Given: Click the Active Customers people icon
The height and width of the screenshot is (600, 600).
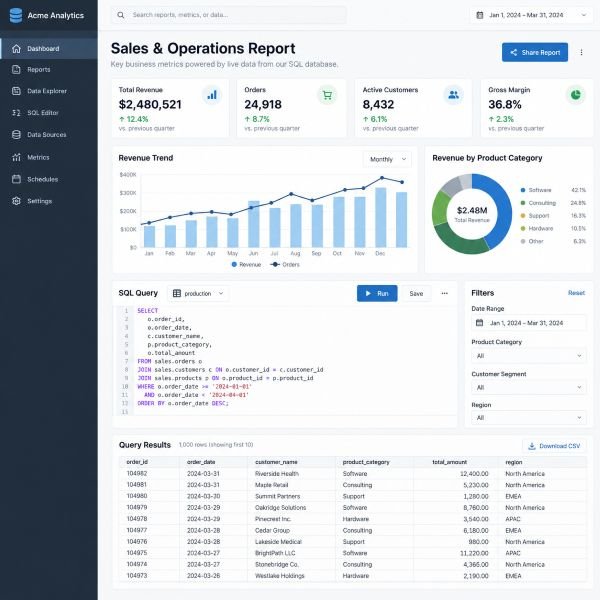Looking at the screenshot, I should pyautogui.click(x=453, y=95).
